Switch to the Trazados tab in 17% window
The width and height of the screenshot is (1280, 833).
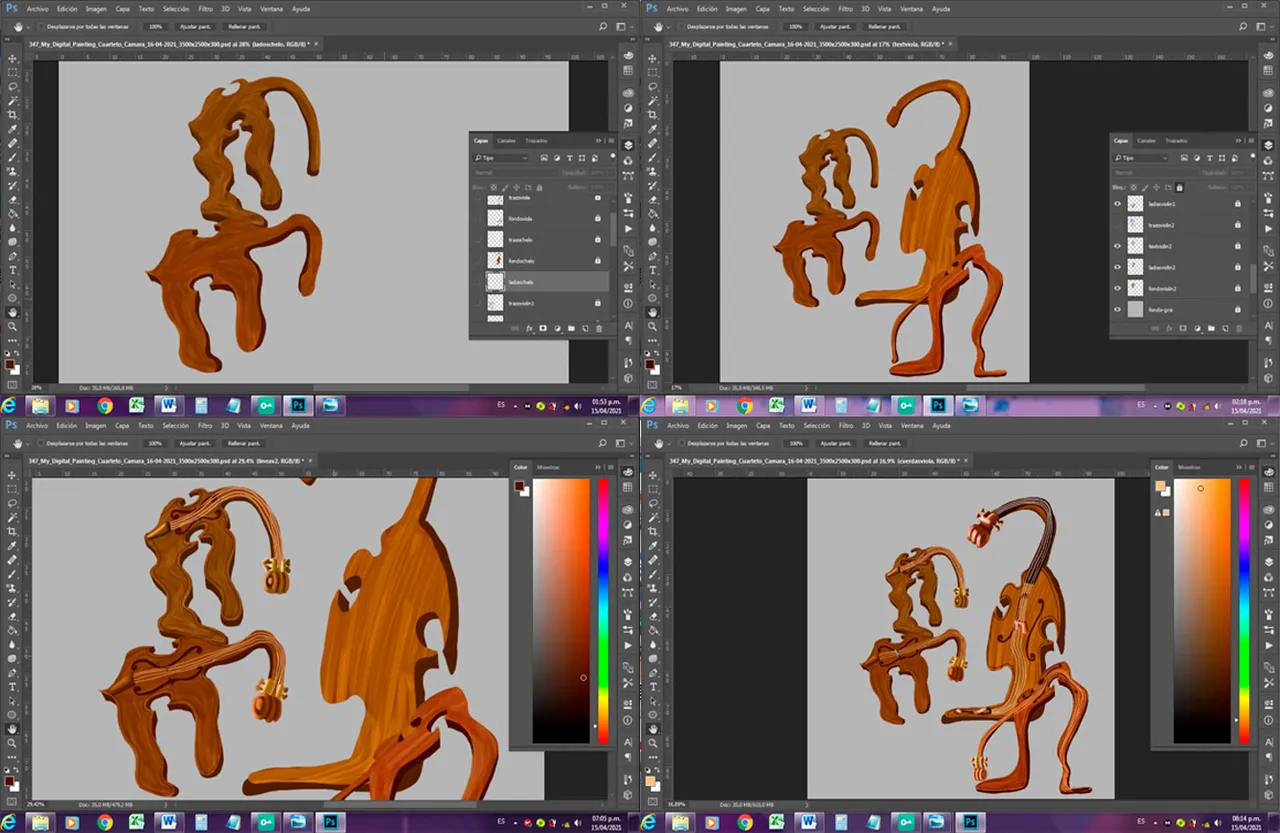pos(1176,141)
